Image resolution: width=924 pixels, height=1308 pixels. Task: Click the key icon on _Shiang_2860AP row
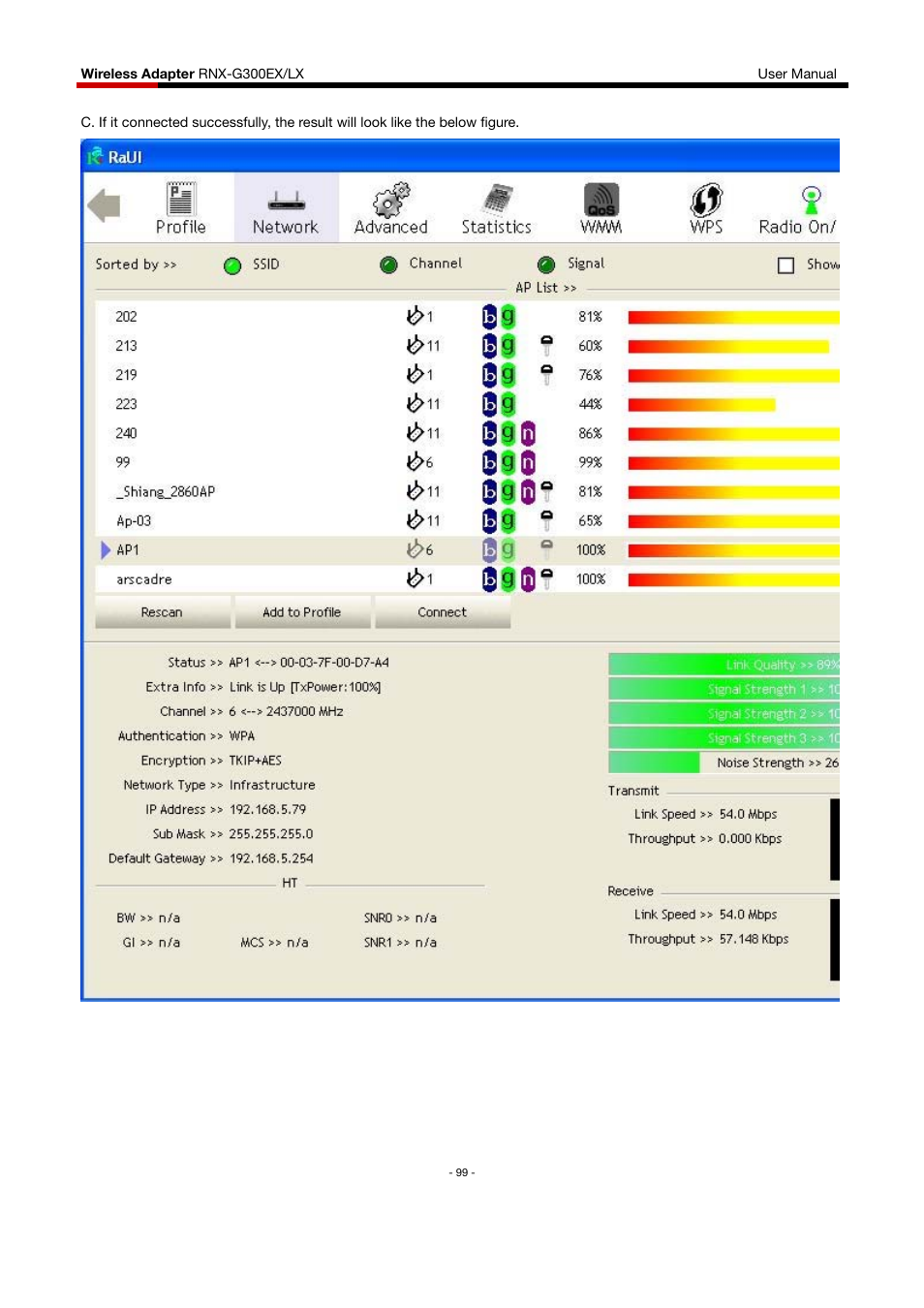547,491
